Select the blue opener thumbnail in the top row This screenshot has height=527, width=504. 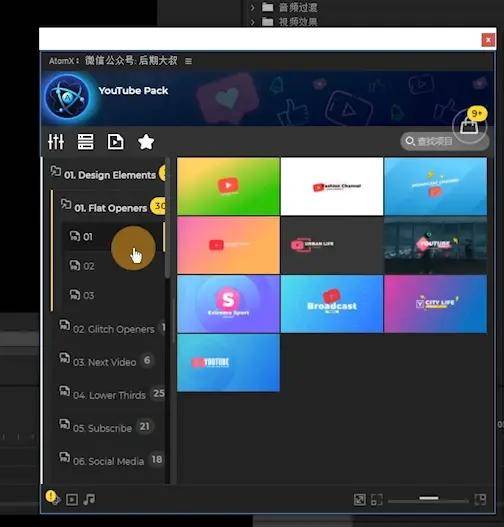[435, 187]
